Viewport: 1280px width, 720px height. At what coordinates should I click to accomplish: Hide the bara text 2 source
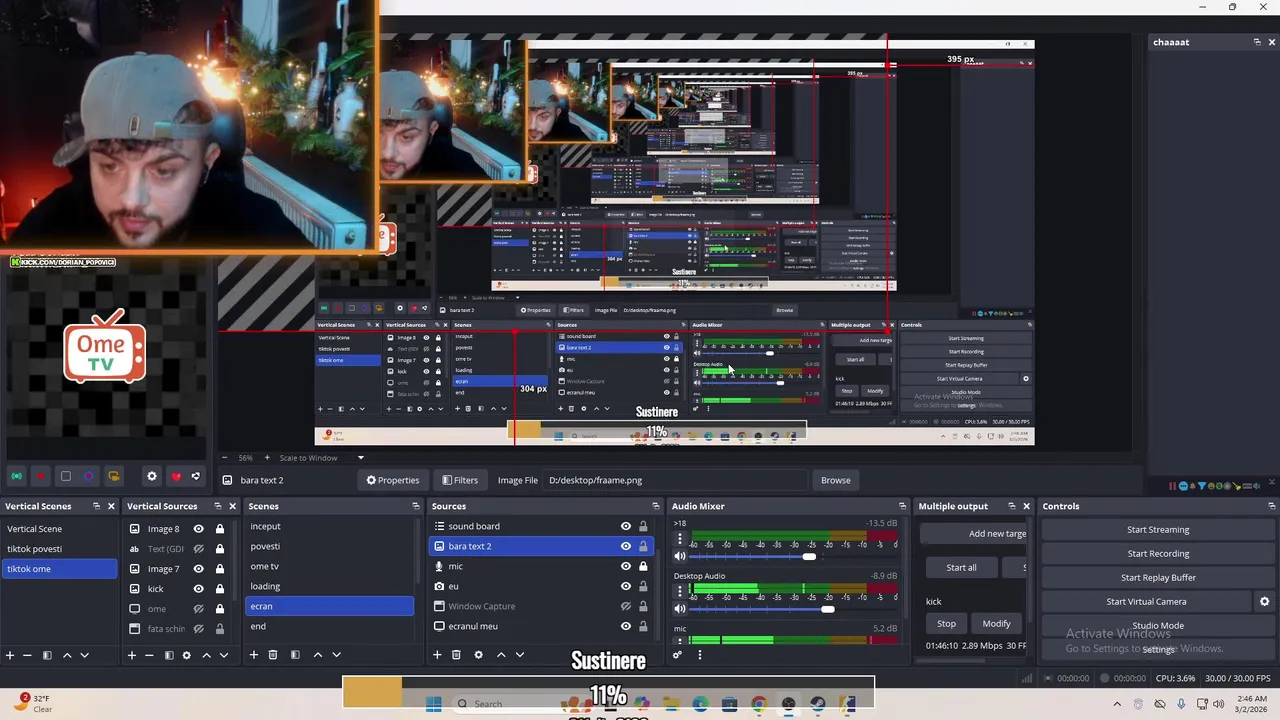[626, 546]
